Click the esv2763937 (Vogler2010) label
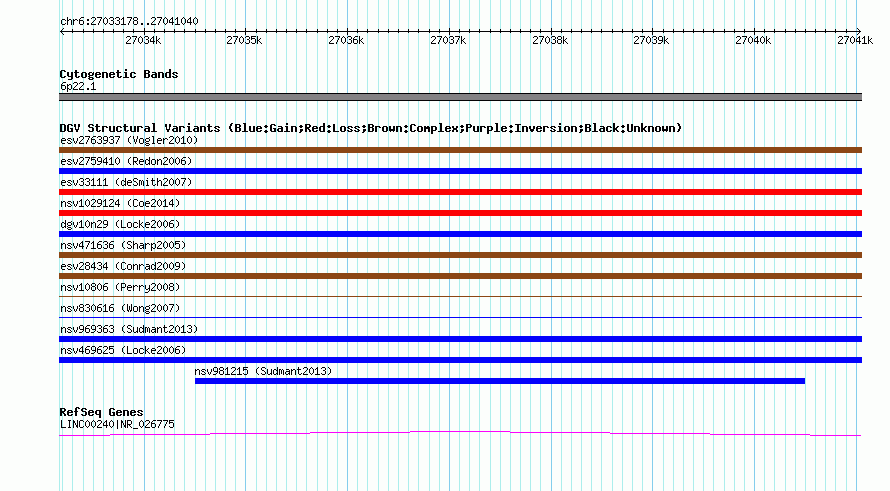 (x=129, y=140)
